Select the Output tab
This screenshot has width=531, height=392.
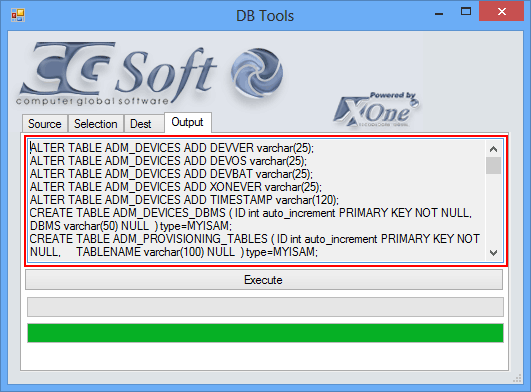tap(188, 122)
